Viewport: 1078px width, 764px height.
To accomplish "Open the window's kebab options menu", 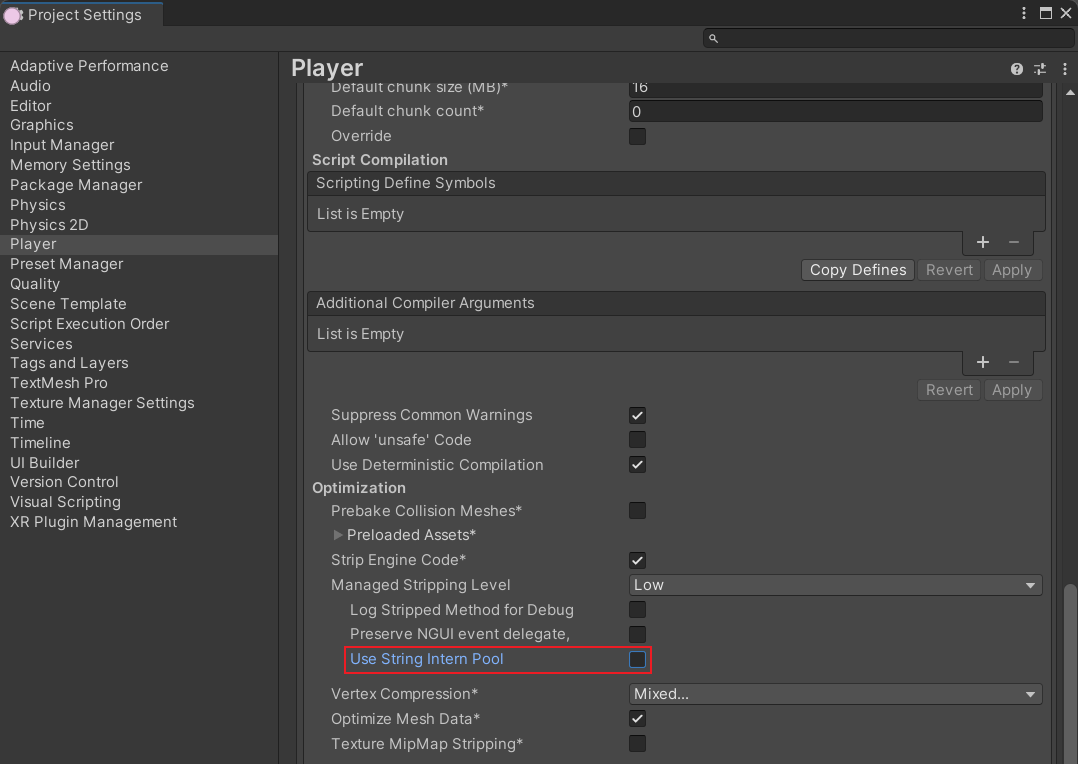I will [1024, 14].
